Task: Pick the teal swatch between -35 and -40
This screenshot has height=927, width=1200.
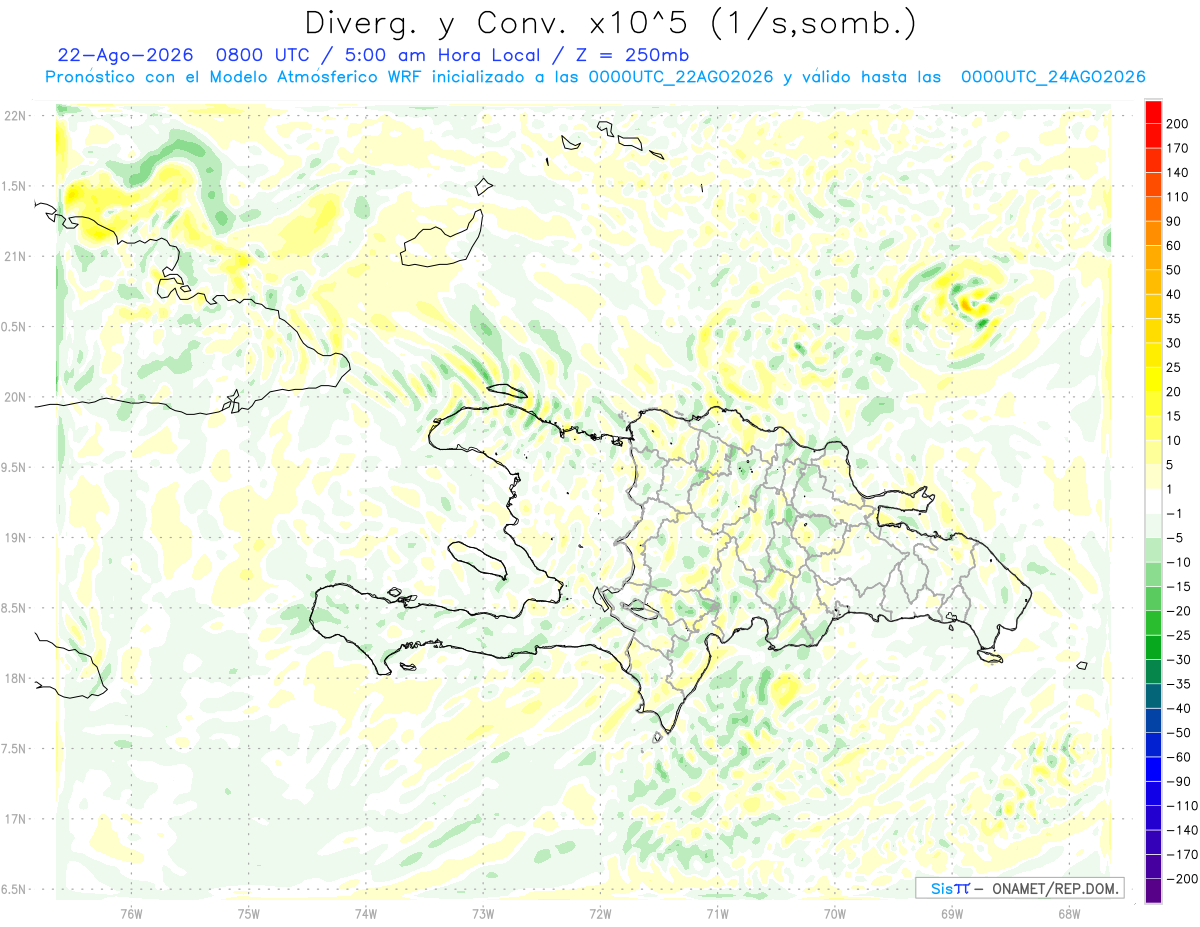Action: pos(1153,697)
